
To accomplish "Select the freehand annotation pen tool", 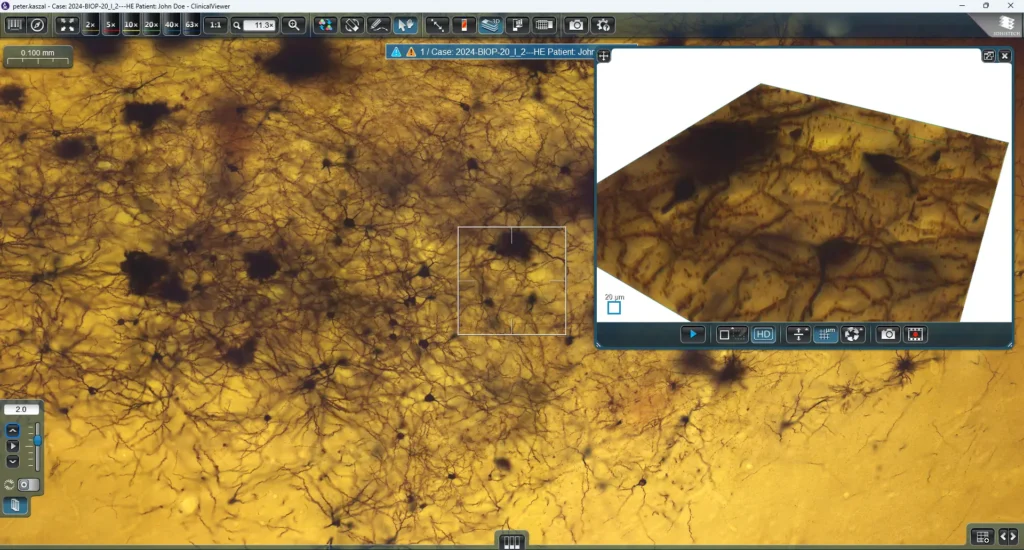I will (x=378, y=25).
